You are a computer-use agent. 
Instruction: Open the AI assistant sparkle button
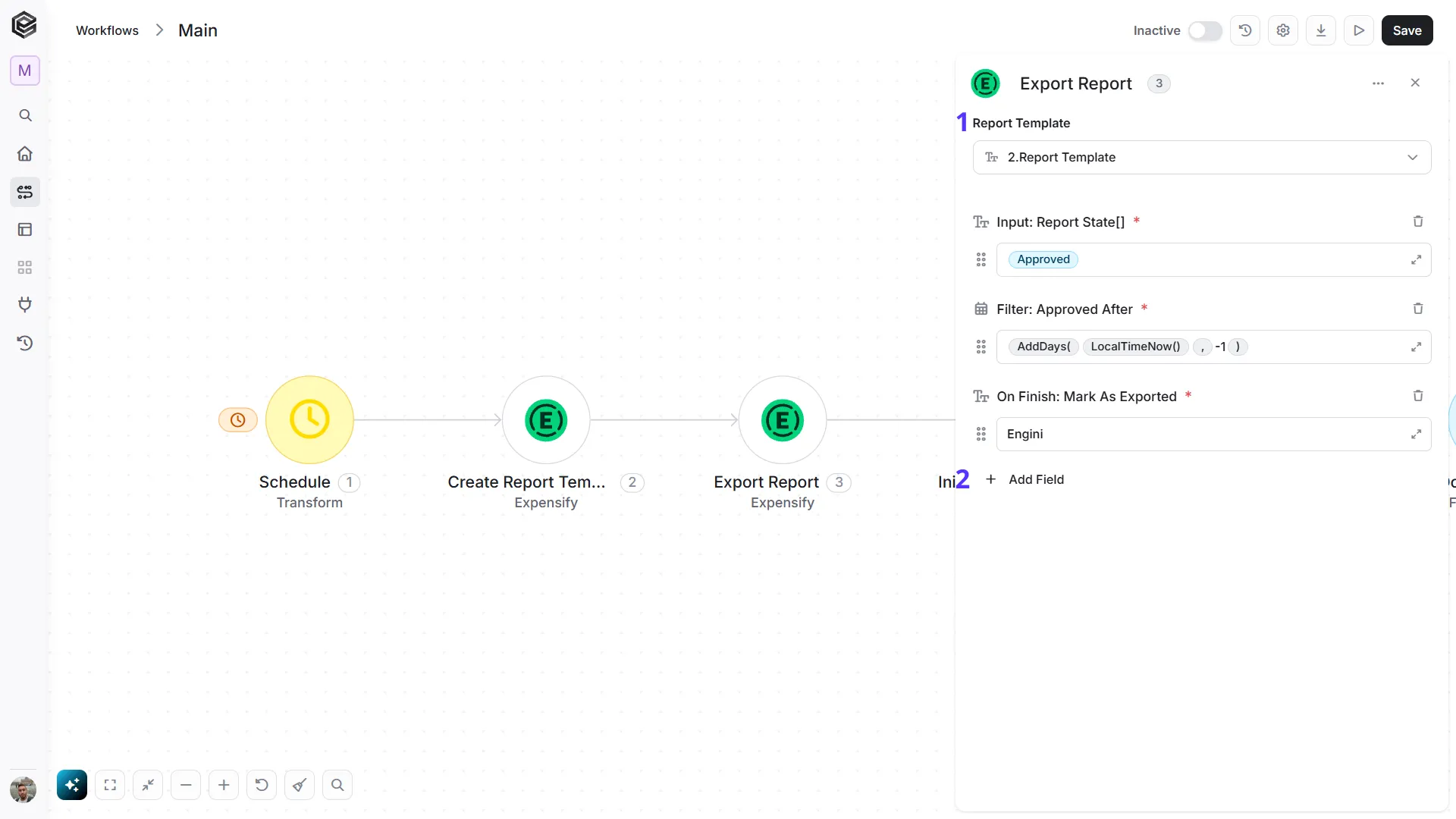coord(72,785)
